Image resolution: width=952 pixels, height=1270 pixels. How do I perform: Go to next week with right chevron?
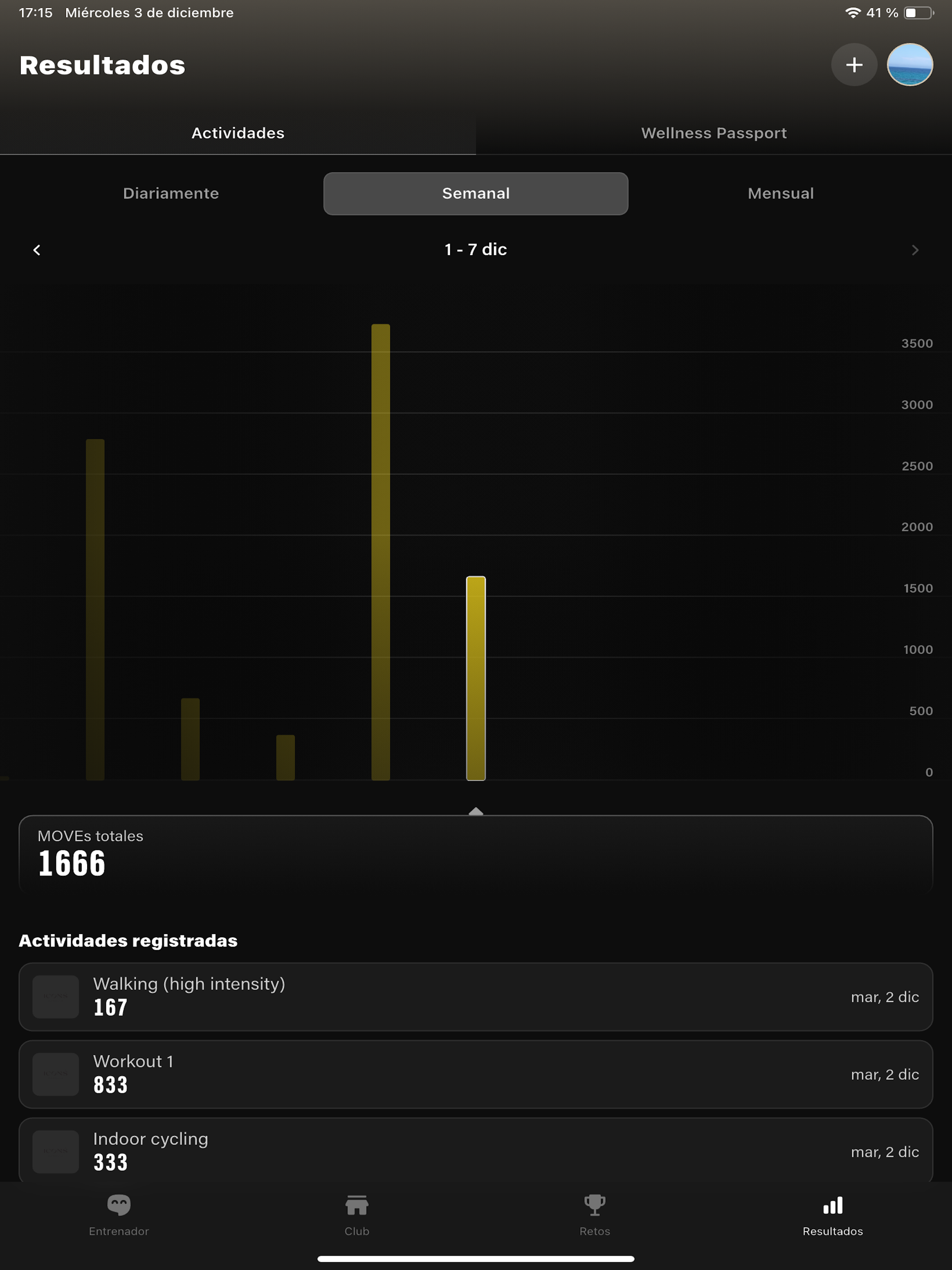click(915, 250)
